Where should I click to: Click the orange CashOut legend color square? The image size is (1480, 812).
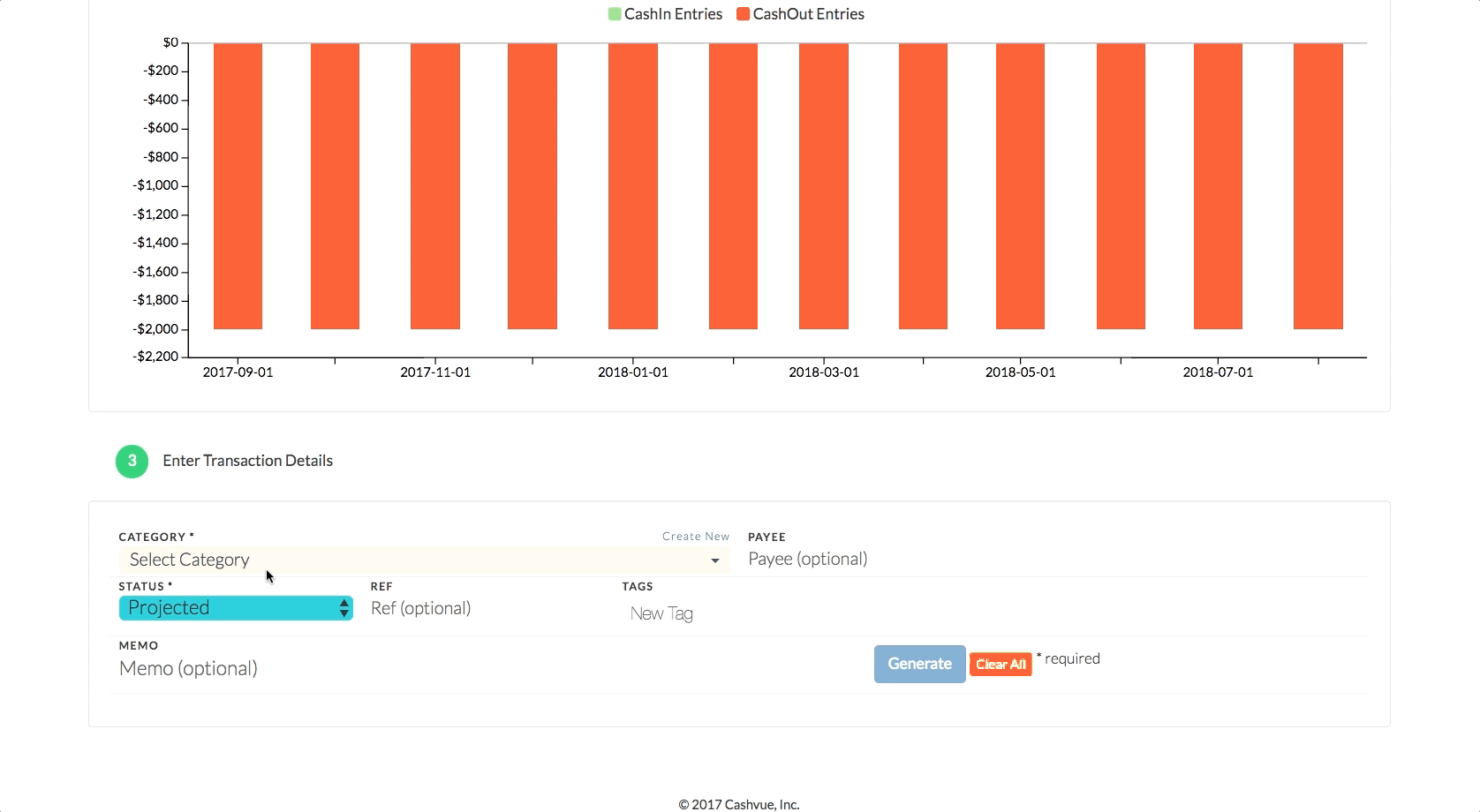point(743,14)
